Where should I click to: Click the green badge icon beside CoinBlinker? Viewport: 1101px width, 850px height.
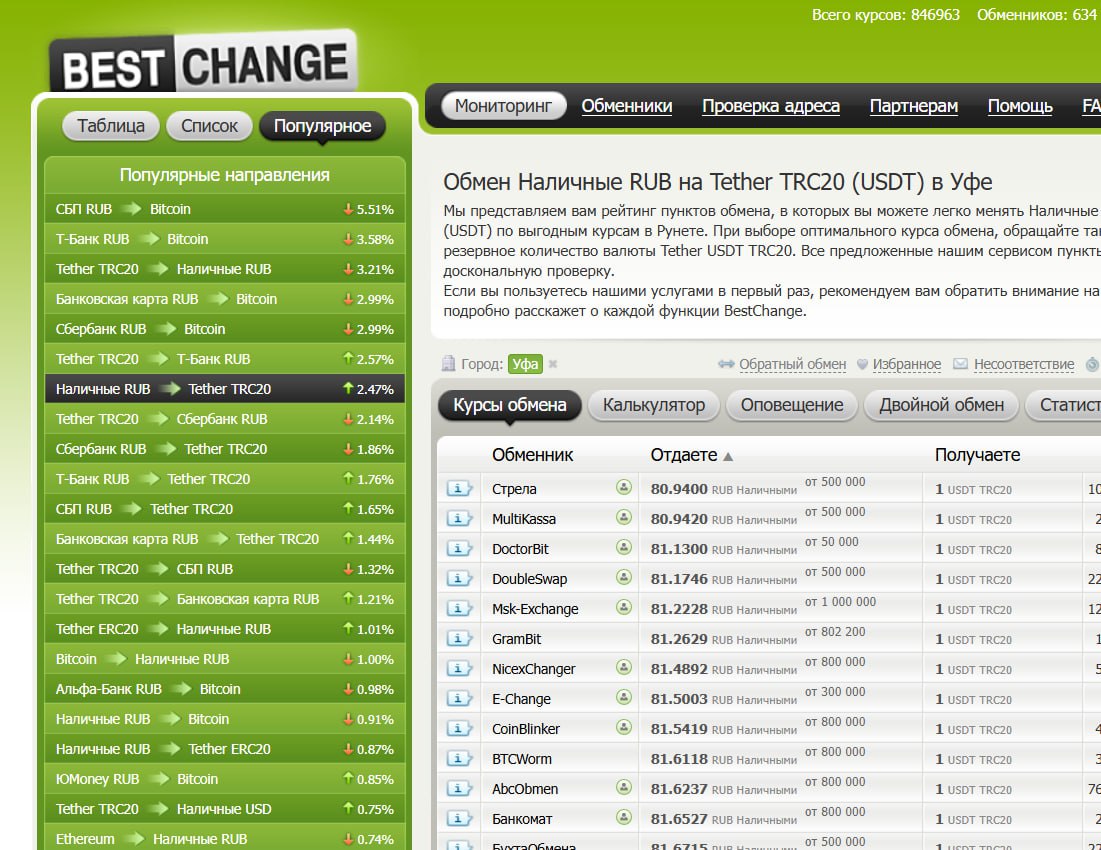[624, 728]
